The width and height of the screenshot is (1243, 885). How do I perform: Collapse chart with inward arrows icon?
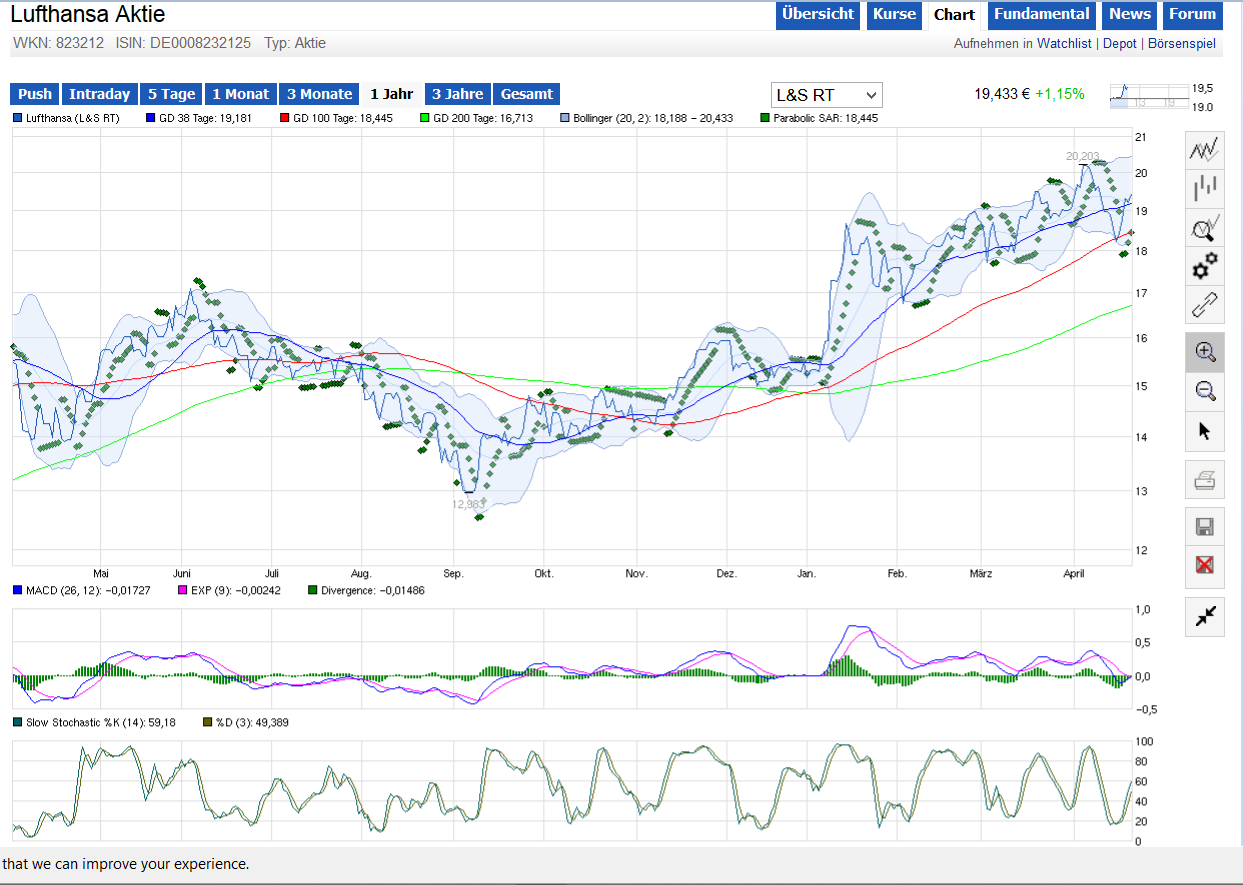(x=1204, y=616)
